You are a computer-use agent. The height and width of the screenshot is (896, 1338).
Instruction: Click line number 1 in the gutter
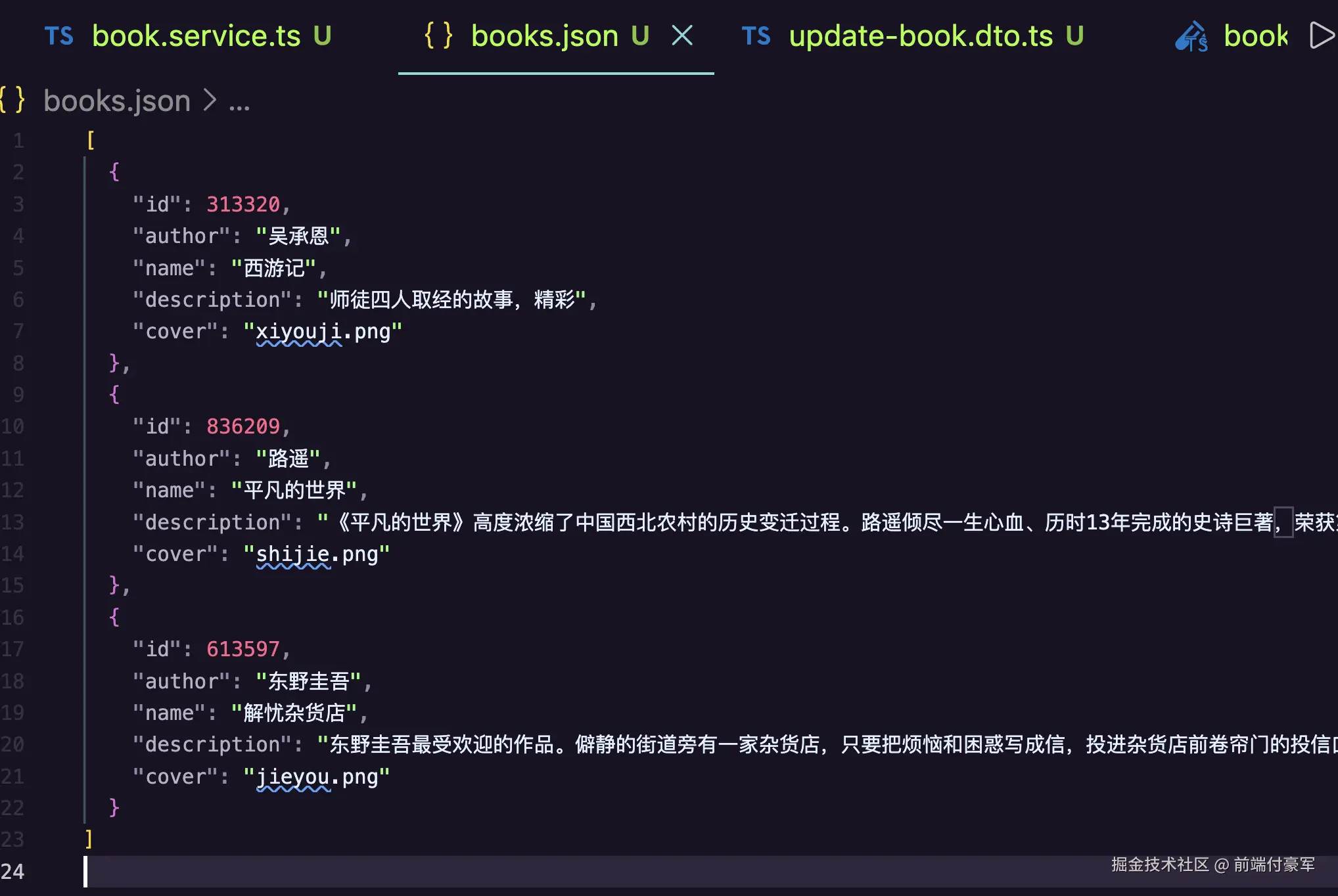tap(18, 141)
